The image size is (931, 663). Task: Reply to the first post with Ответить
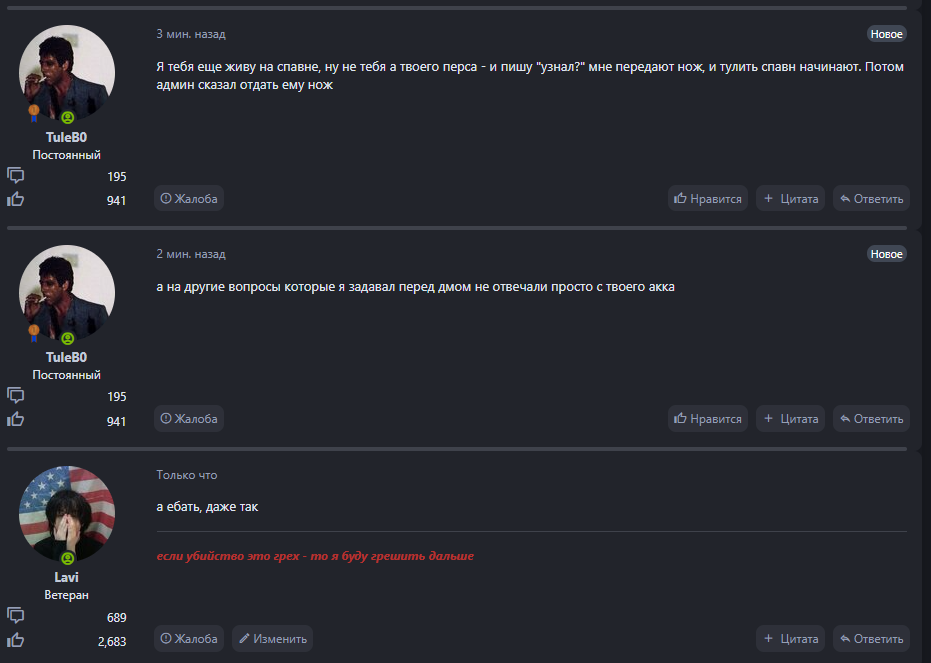coord(871,199)
